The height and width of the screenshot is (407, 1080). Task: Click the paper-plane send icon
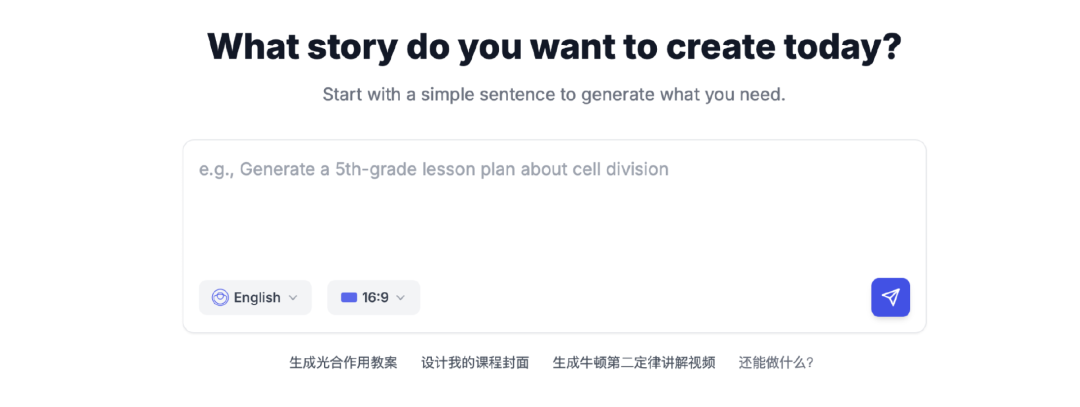890,297
